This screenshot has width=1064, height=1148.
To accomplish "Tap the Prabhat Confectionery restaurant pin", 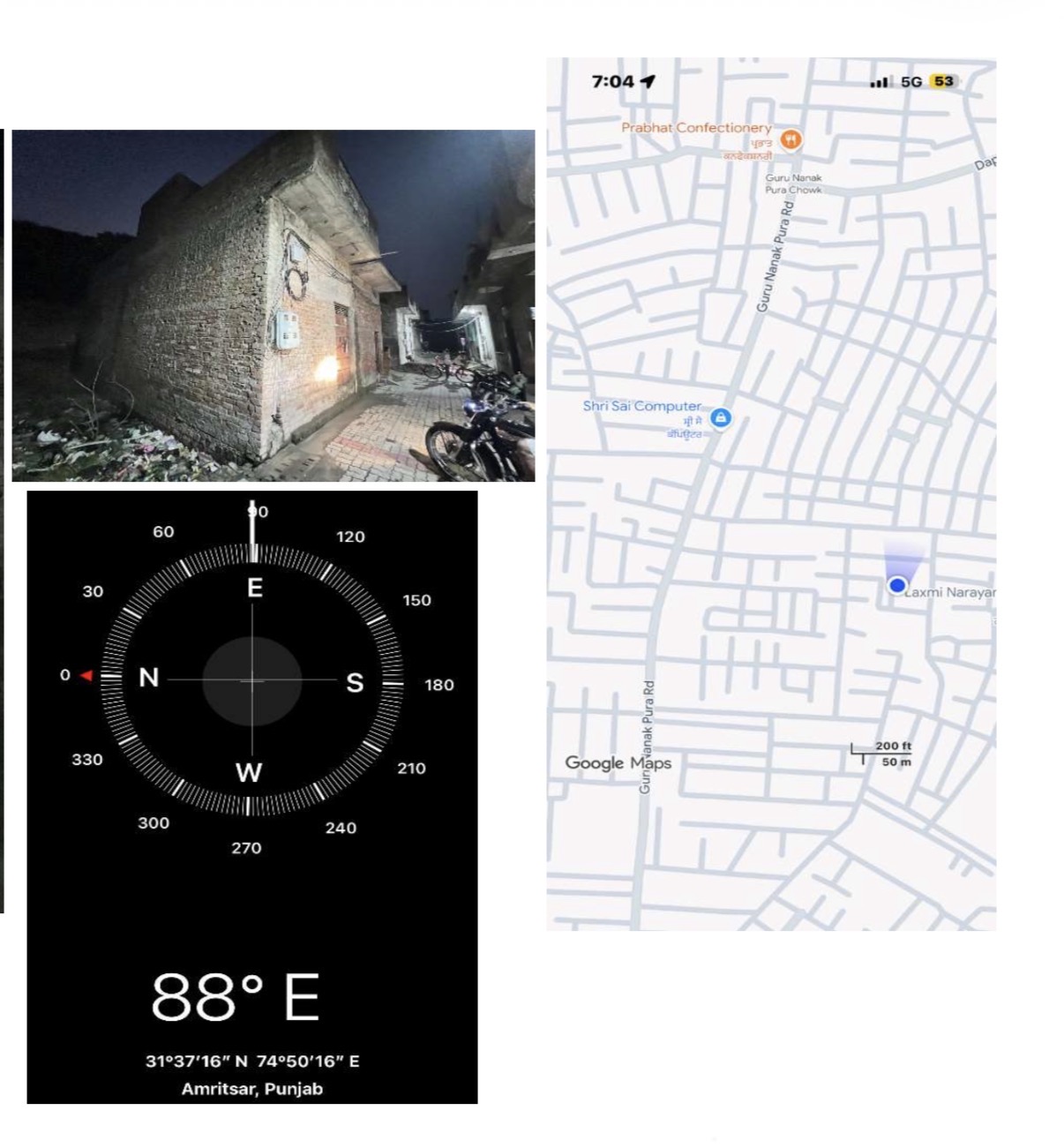I will coord(791,139).
